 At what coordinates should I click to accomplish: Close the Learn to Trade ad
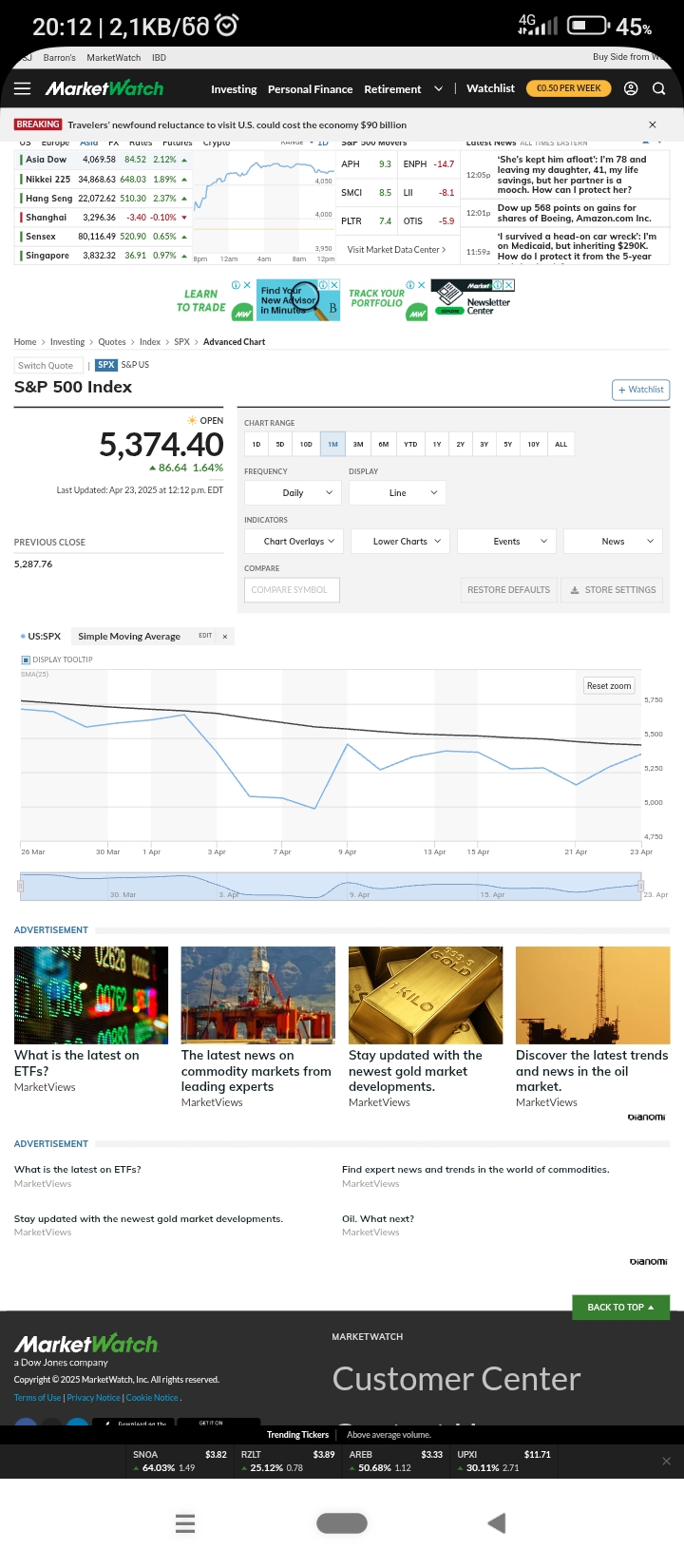coord(247,285)
